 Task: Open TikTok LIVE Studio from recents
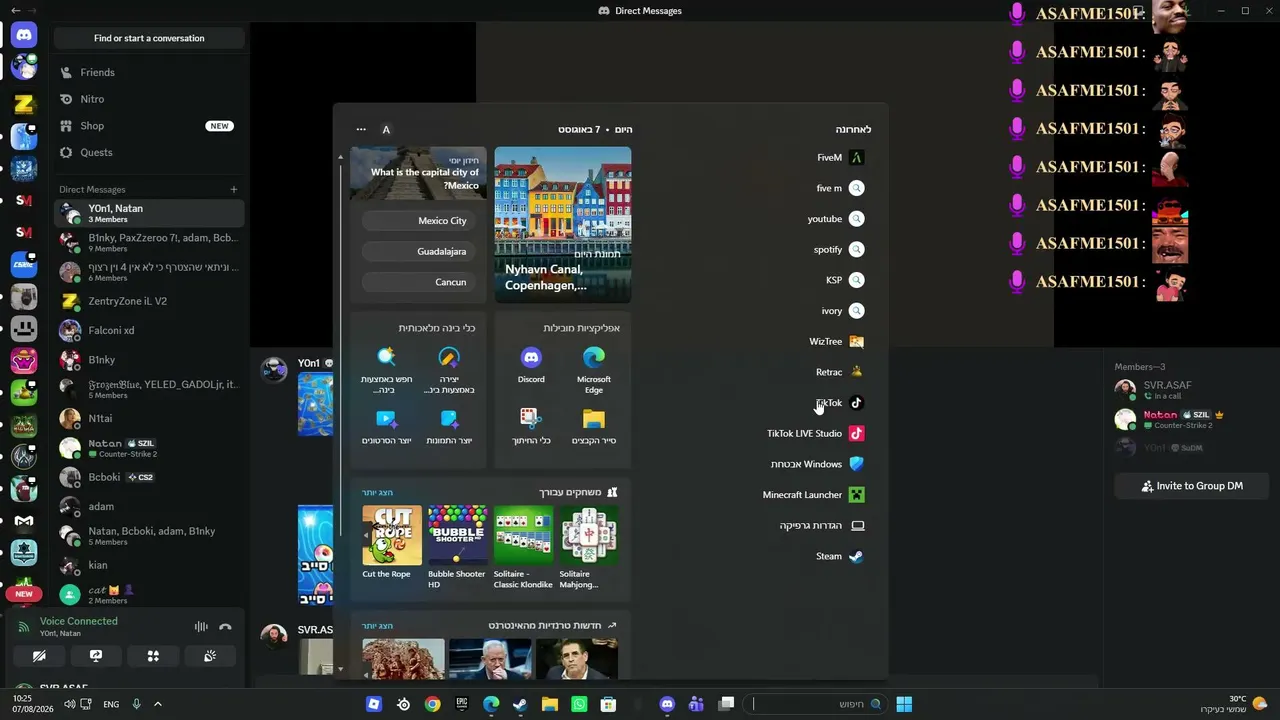click(815, 434)
